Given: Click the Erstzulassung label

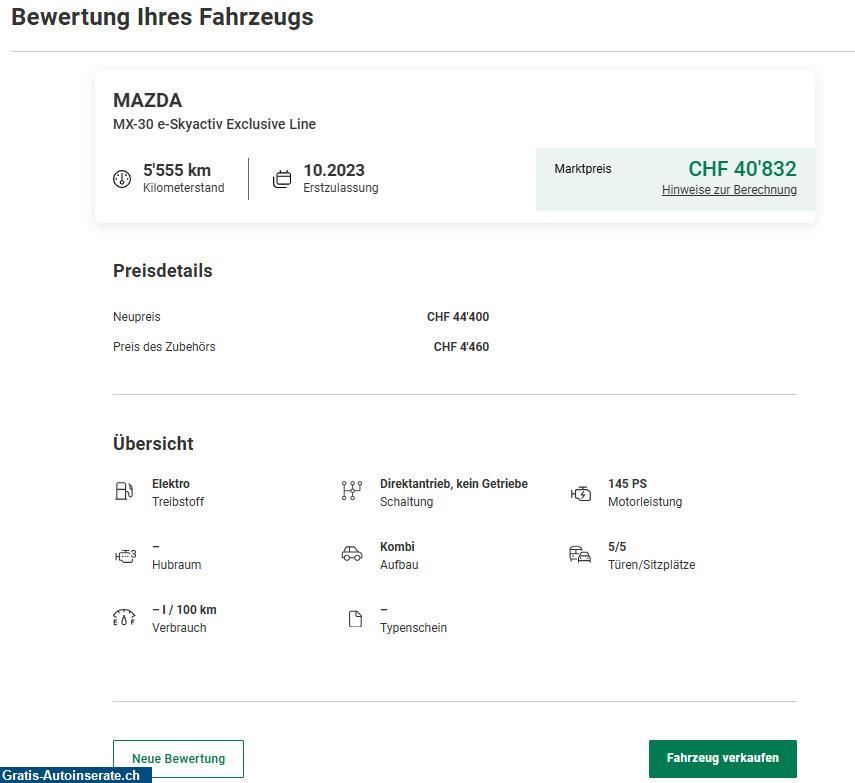Looking at the screenshot, I should click(x=341, y=188).
